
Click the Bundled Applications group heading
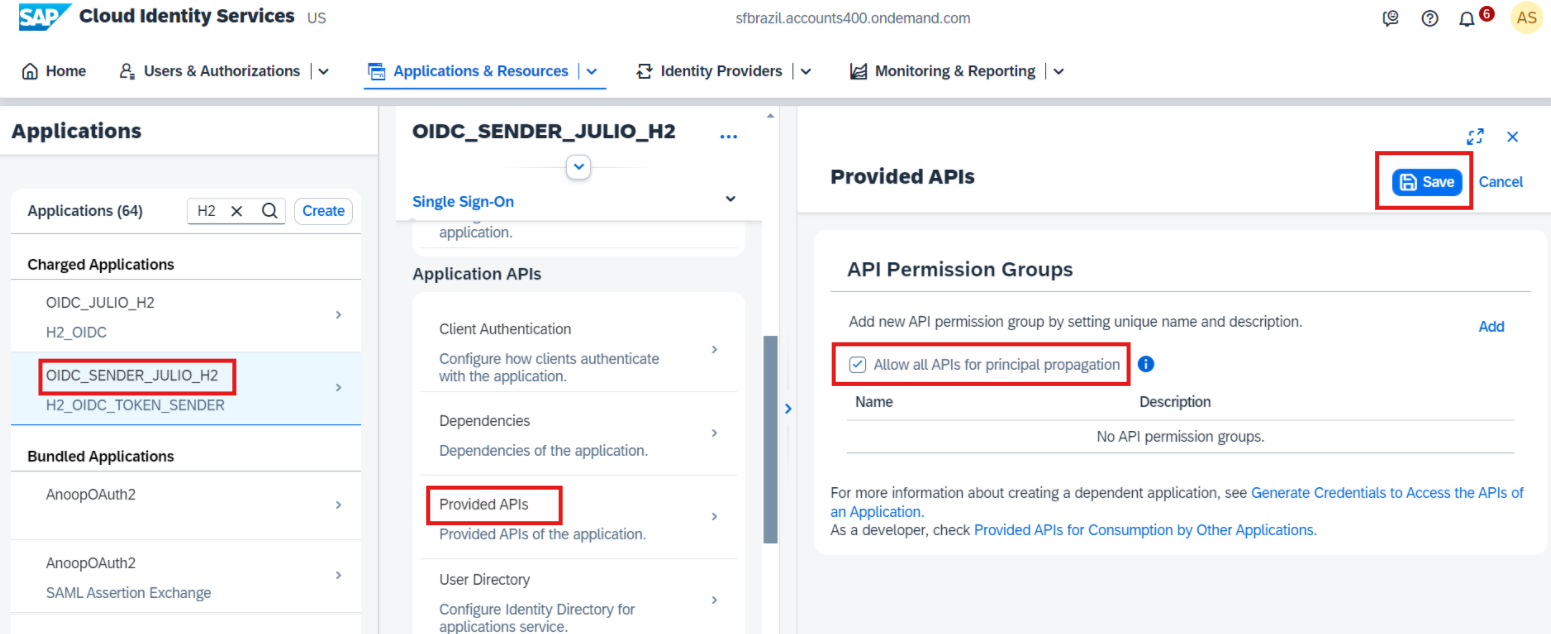pos(101,456)
